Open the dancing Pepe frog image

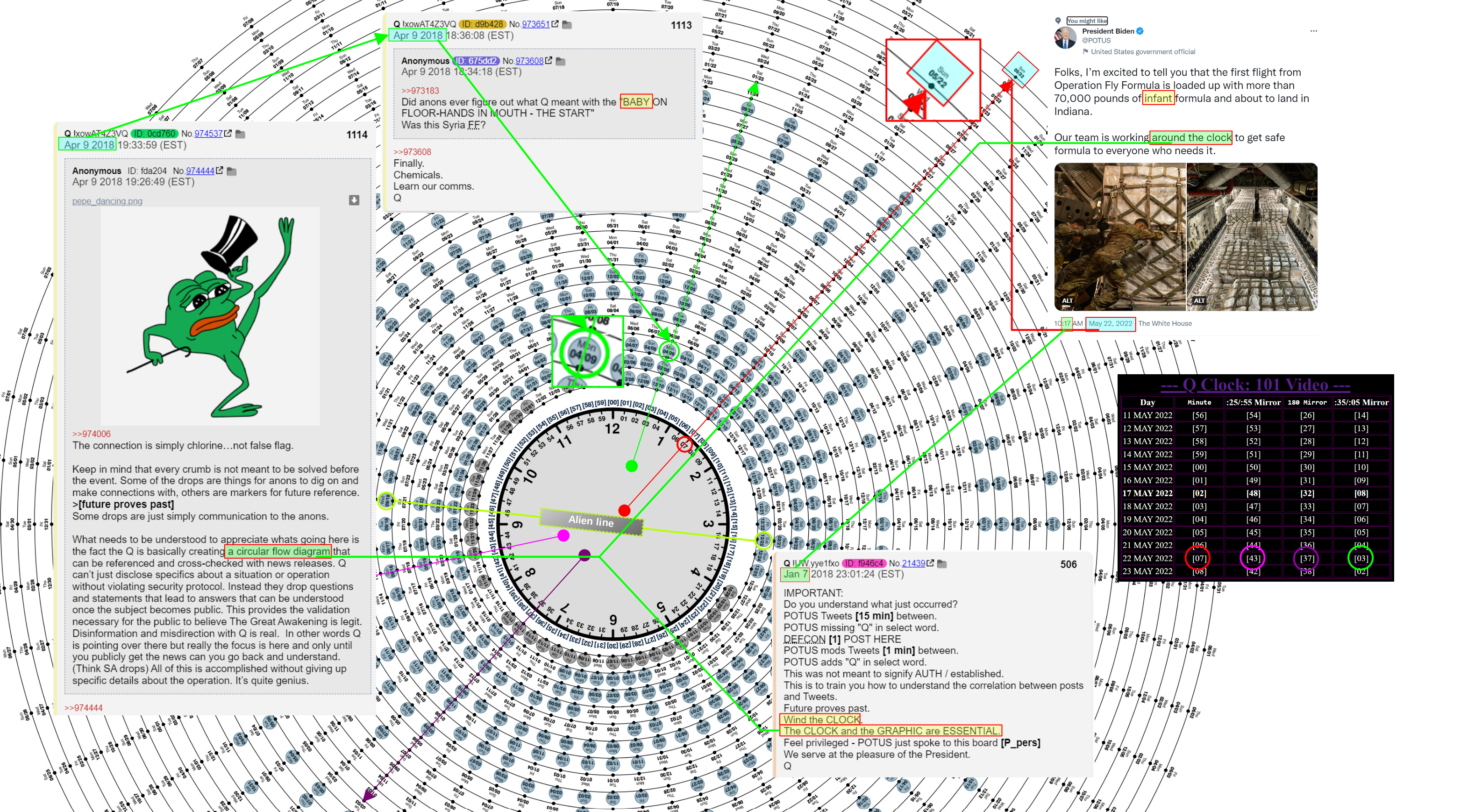pyautogui.click(x=210, y=316)
